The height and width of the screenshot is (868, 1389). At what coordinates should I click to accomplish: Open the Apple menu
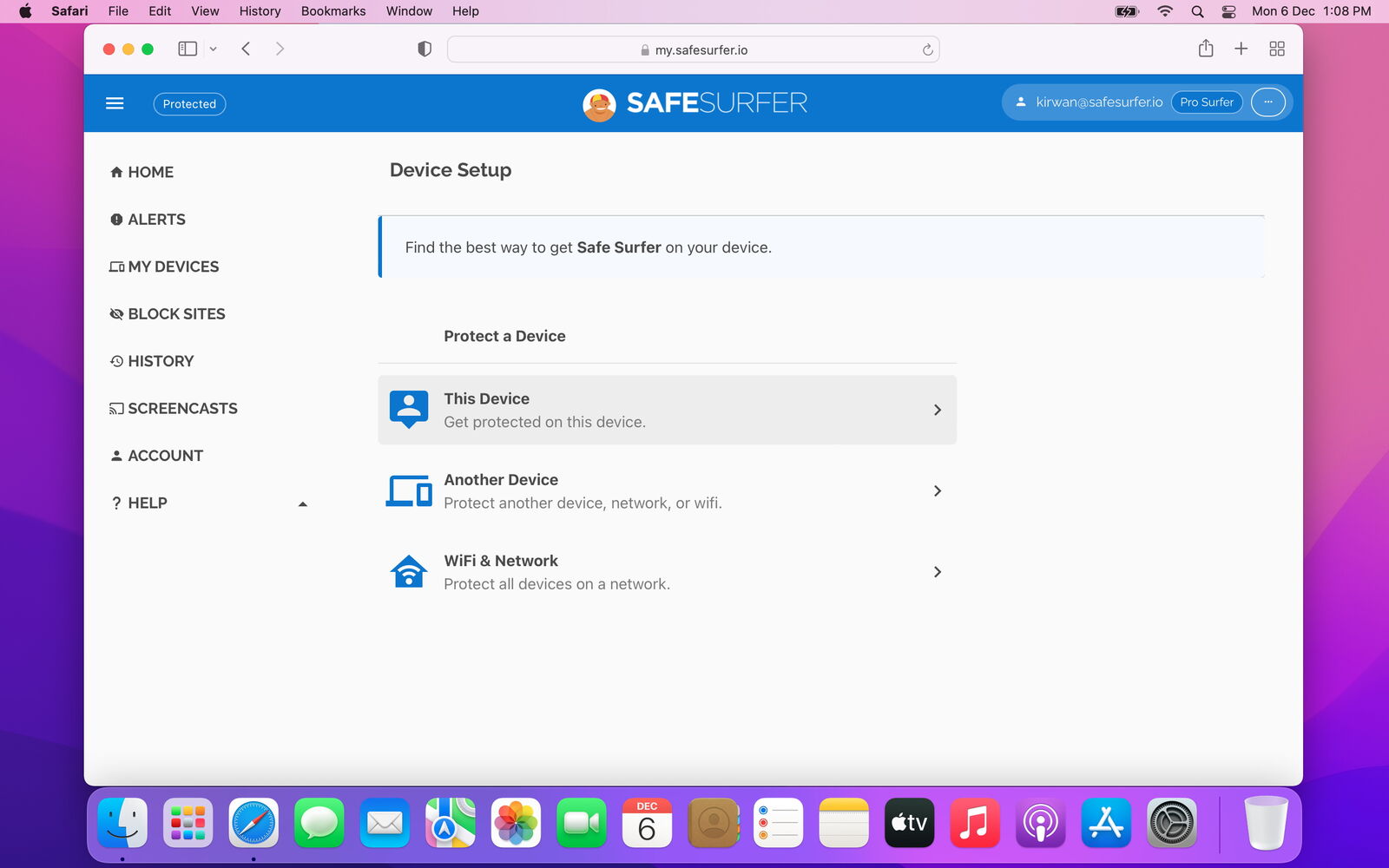click(25, 11)
